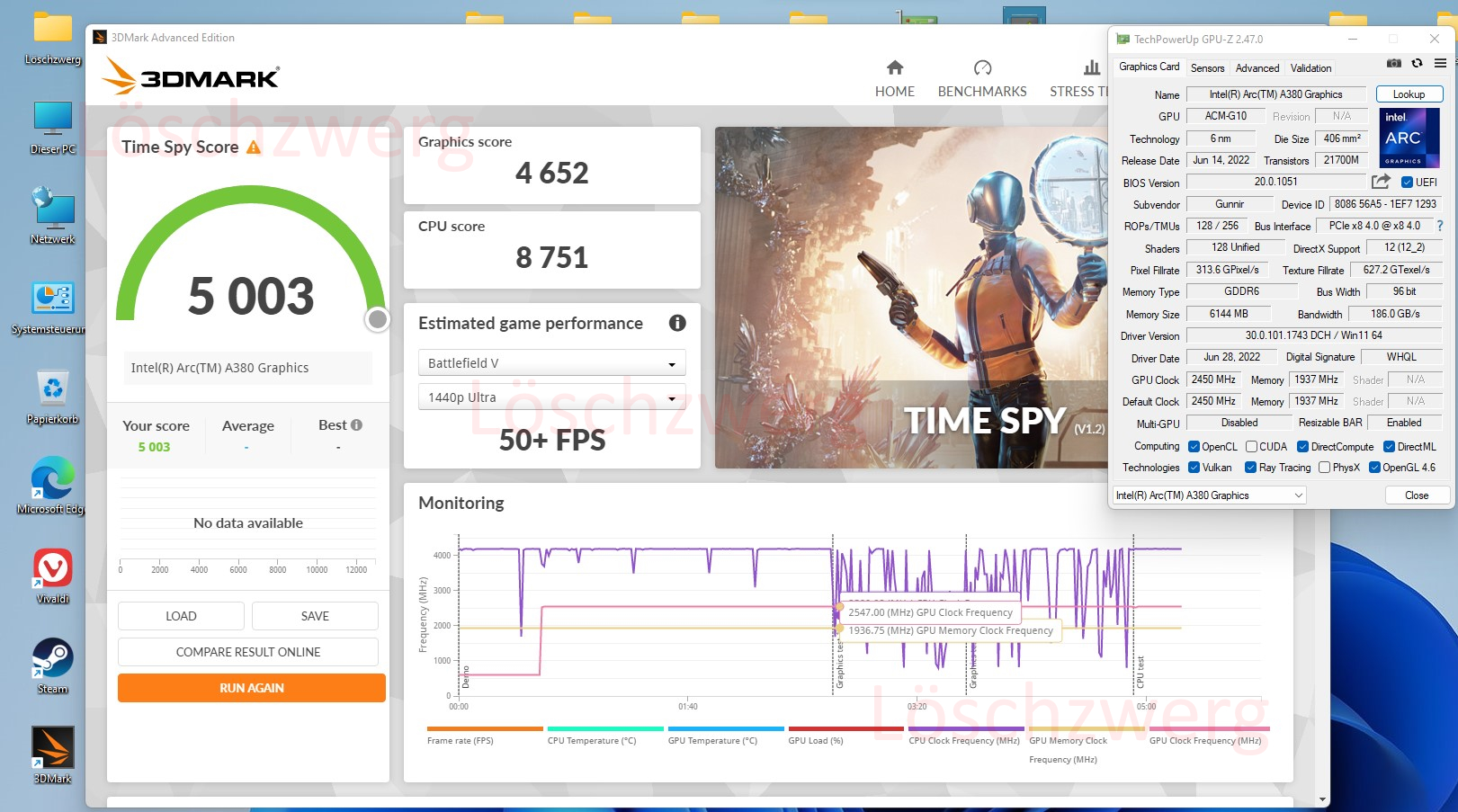Click the Close button in GPU-Z
The height and width of the screenshot is (812, 1458).
(x=1417, y=495)
